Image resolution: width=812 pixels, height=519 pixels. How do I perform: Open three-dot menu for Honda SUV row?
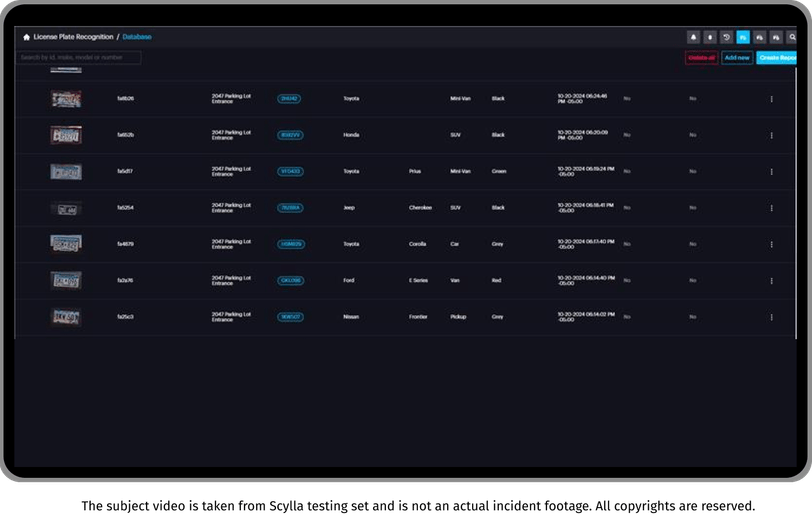pos(771,135)
